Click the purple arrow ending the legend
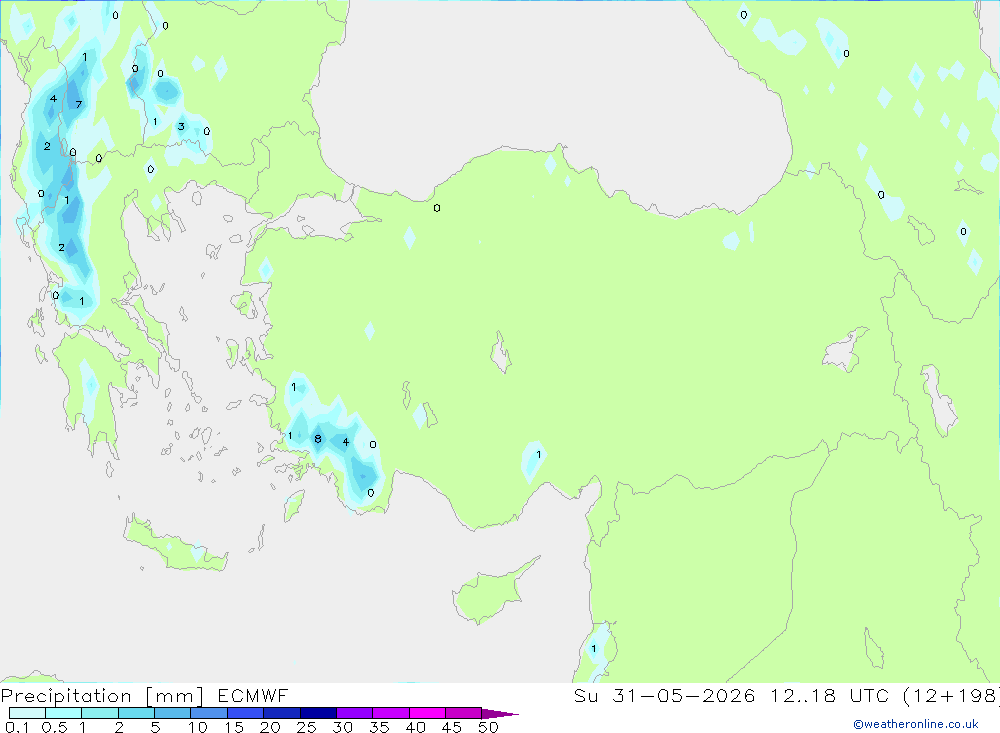Screen dimensions: 1000x733 tap(500, 713)
